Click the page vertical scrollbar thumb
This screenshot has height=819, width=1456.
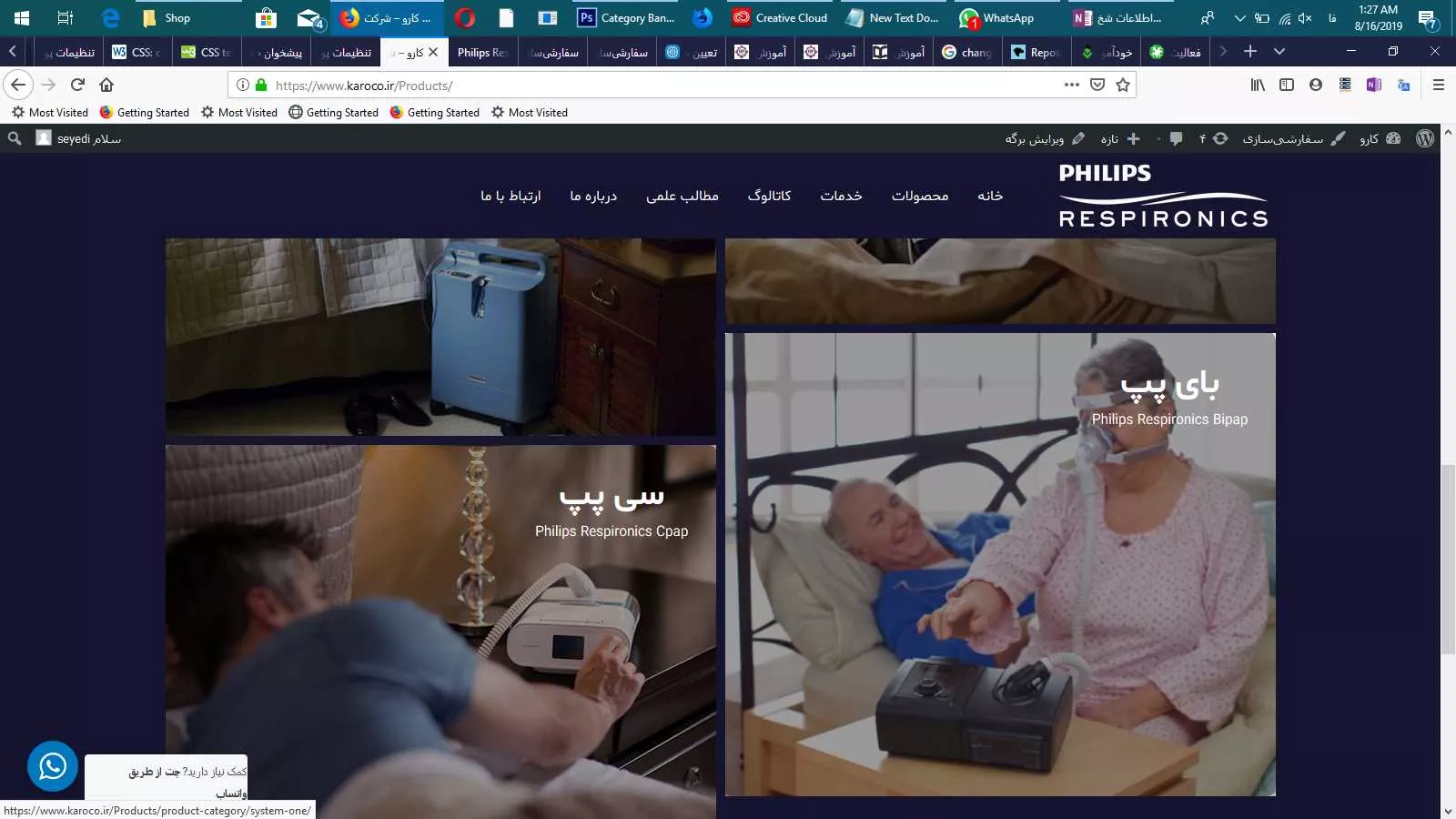(1448, 559)
